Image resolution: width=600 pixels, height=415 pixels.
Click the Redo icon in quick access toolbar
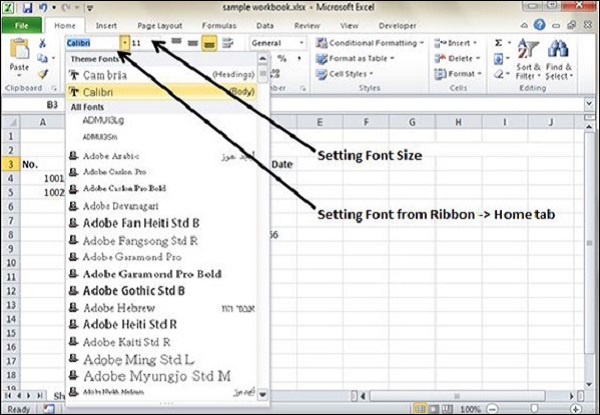[66, 7]
